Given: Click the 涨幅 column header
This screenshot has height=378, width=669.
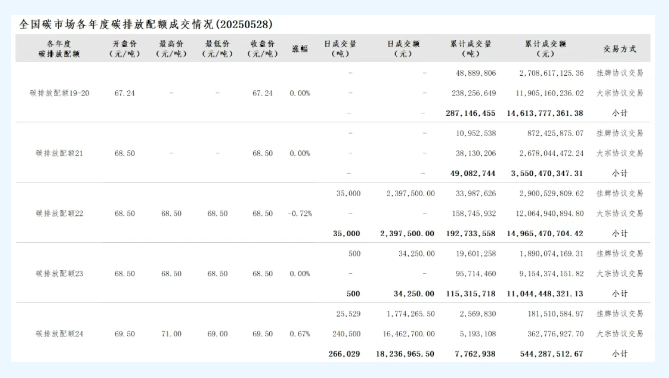Looking at the screenshot, I should [300, 49].
